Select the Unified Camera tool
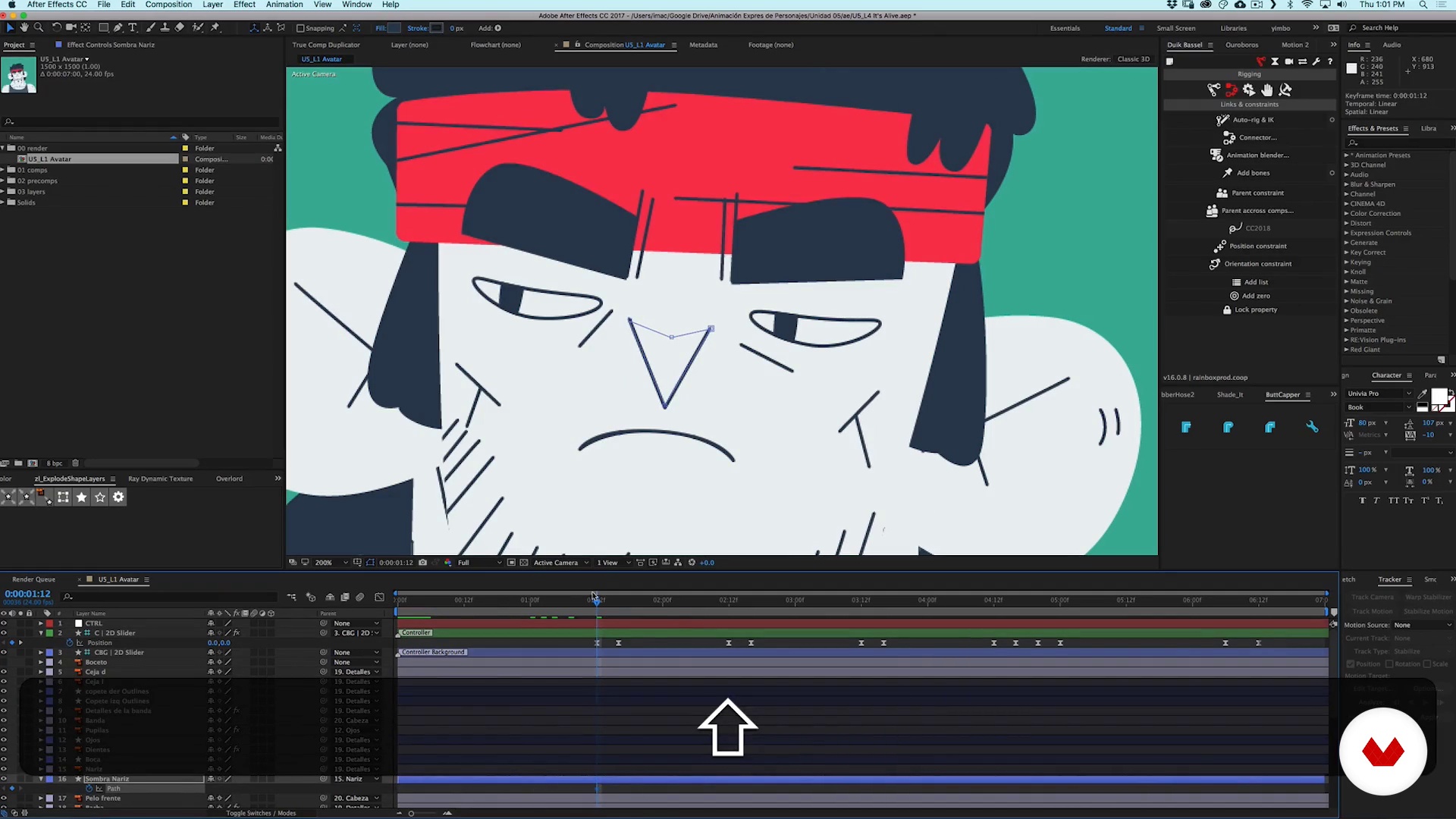Screen dimensions: 1456x819 pyautogui.click(x=71, y=27)
